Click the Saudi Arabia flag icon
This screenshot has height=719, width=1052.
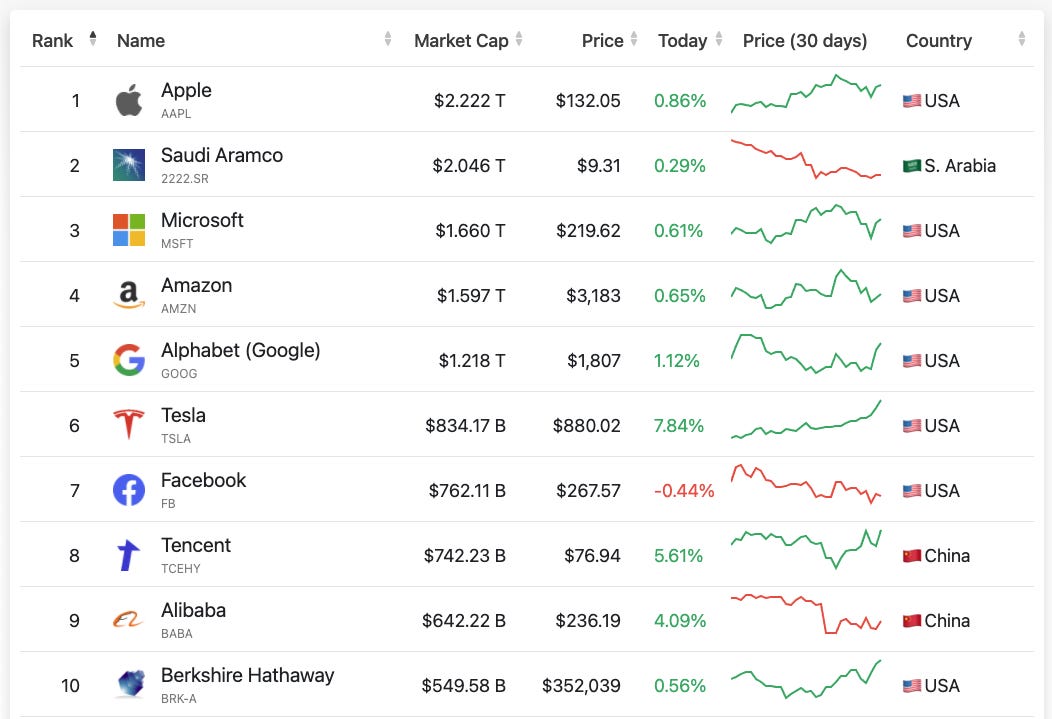(912, 166)
